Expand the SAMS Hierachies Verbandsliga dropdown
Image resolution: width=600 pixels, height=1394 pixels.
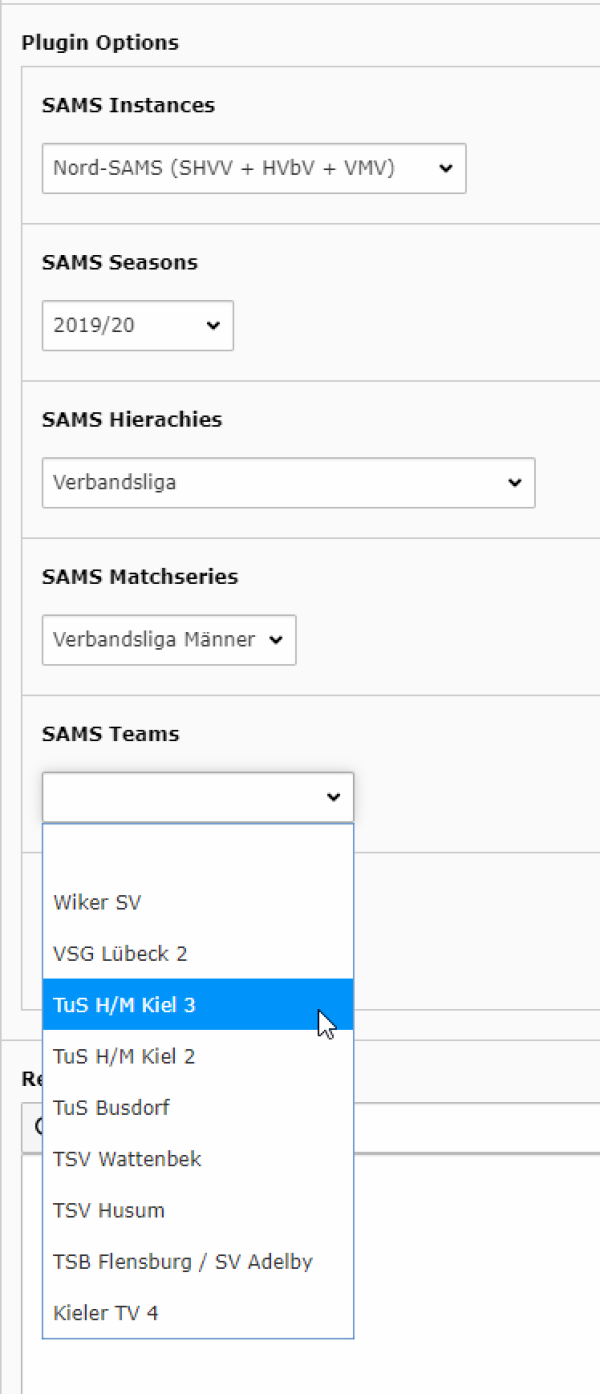(288, 483)
